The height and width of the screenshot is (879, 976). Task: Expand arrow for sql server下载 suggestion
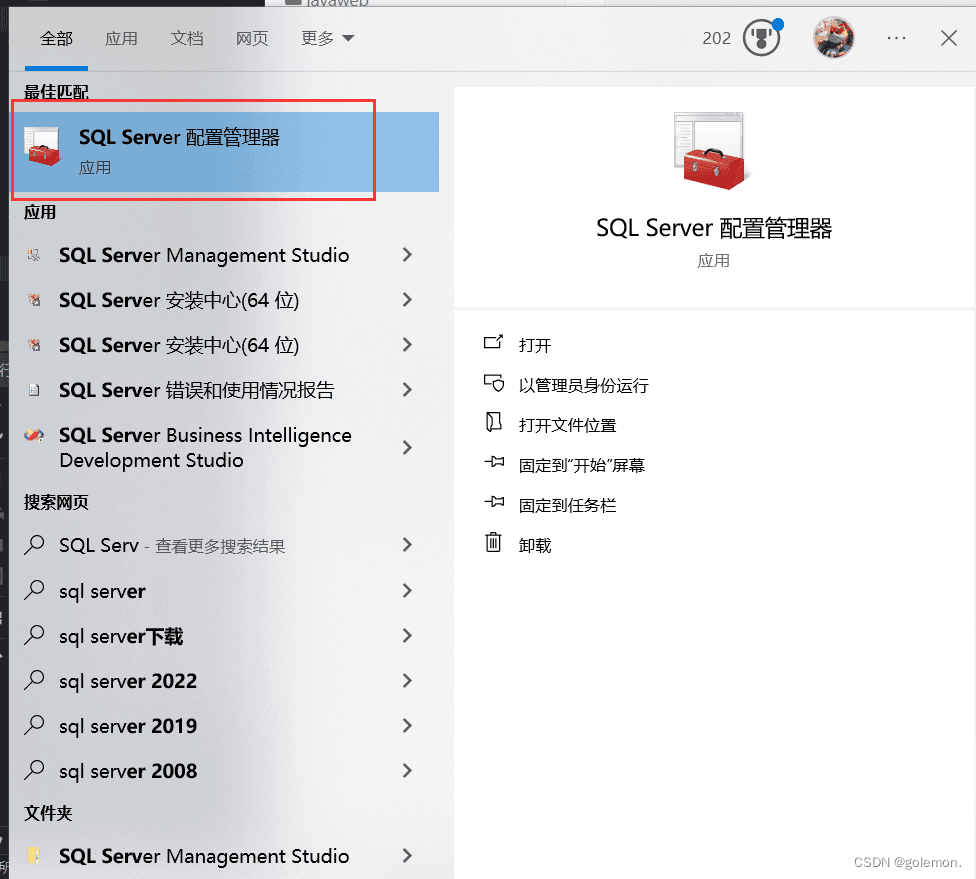coord(407,636)
